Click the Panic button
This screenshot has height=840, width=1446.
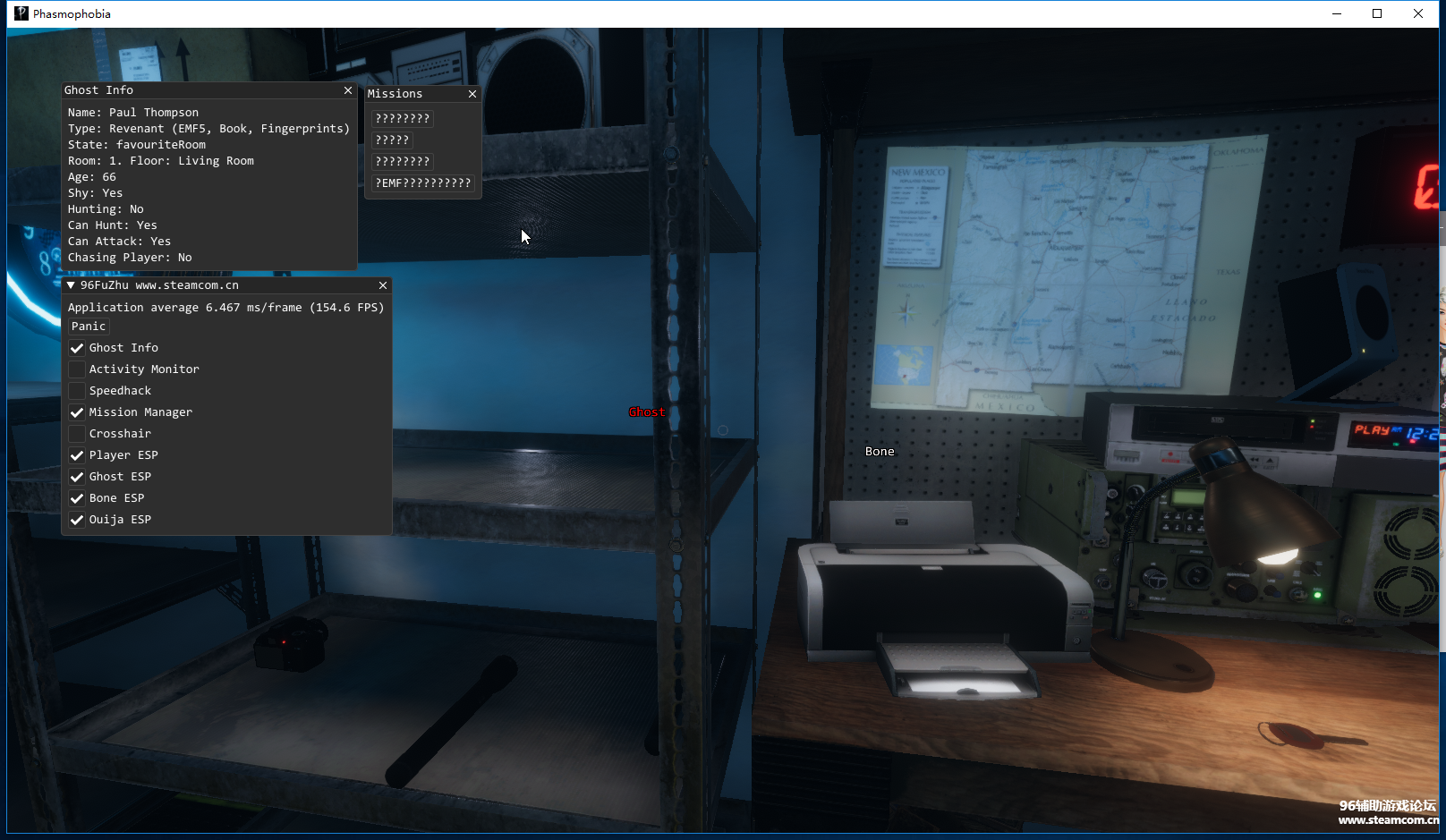(x=89, y=327)
